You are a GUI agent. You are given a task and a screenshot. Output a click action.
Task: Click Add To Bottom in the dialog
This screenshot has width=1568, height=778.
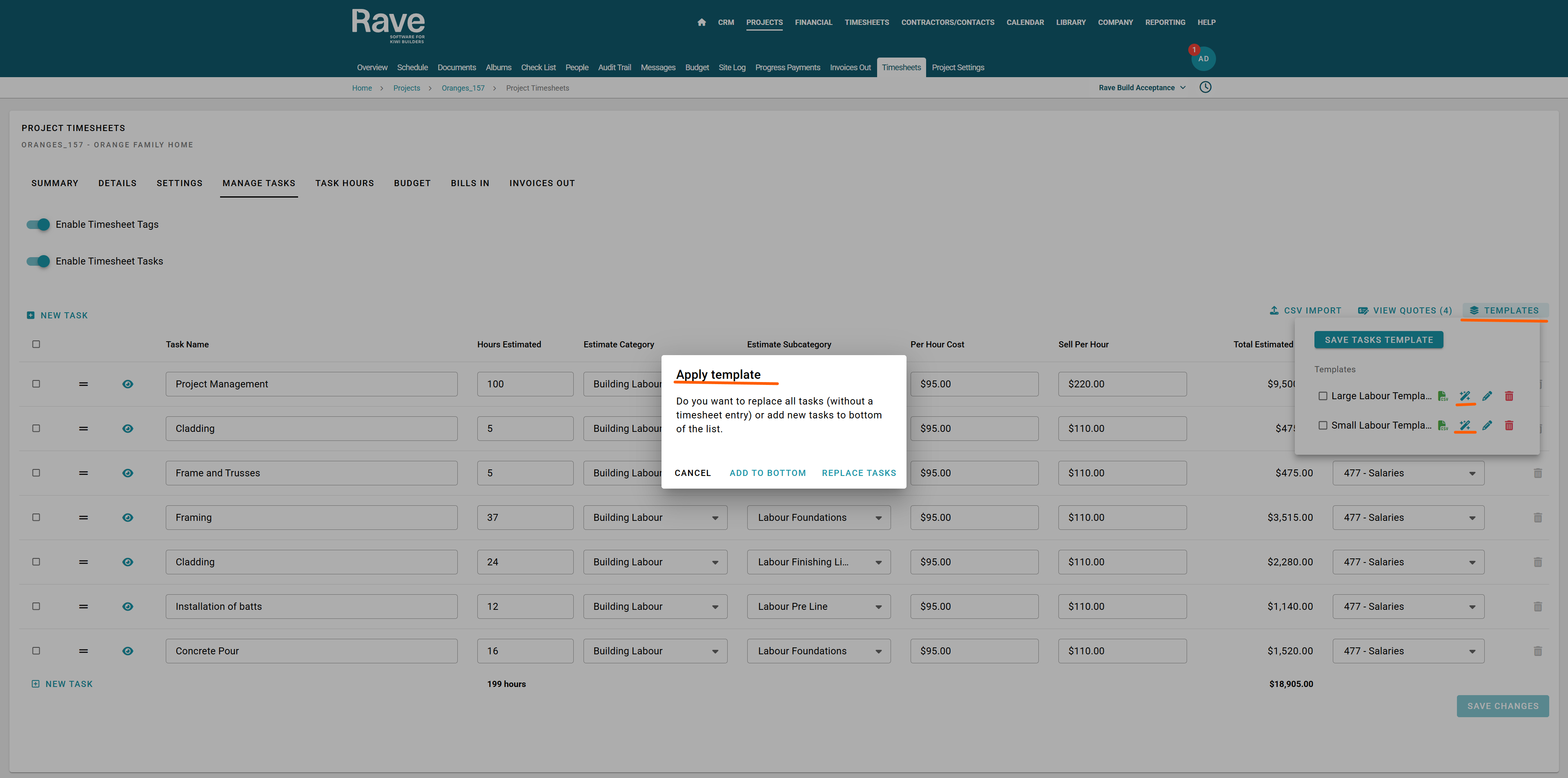click(x=768, y=473)
